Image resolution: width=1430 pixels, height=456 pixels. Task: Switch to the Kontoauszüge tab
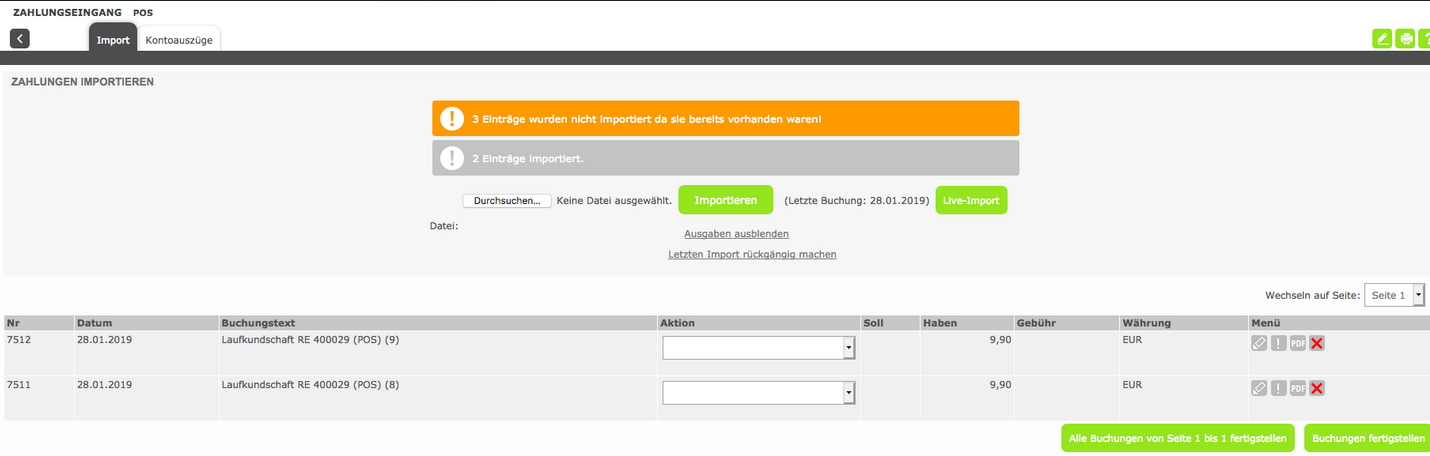pos(179,40)
